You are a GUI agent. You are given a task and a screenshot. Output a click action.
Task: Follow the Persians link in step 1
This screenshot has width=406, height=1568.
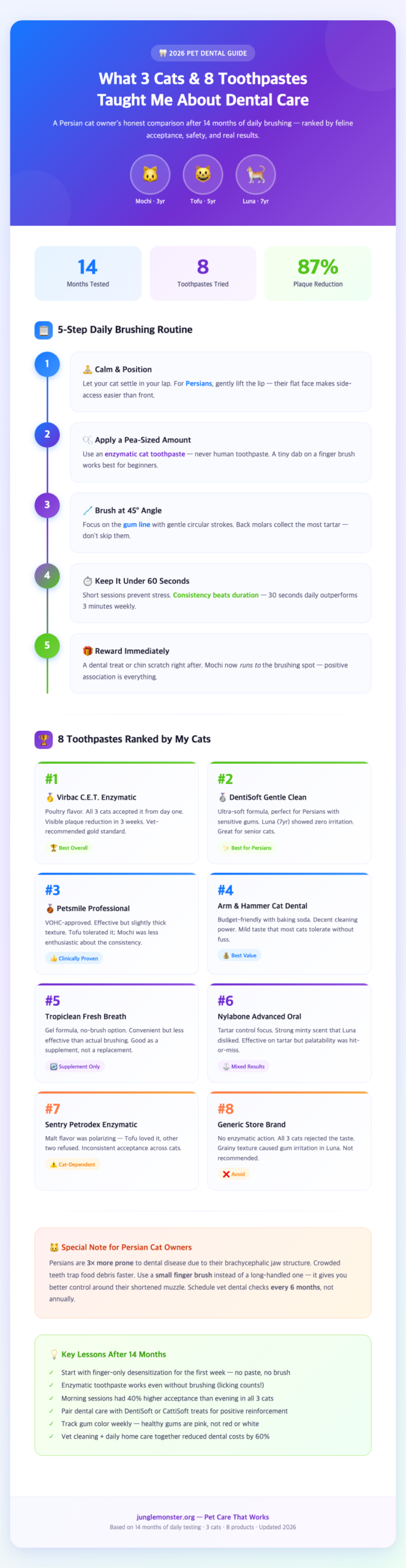tap(198, 384)
